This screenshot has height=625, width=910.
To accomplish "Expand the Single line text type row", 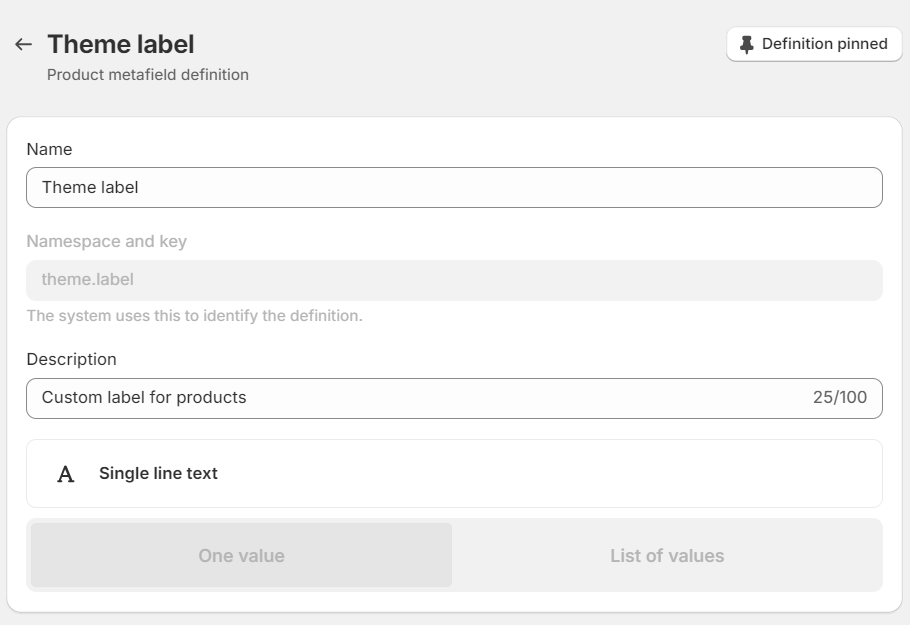I will [x=454, y=473].
